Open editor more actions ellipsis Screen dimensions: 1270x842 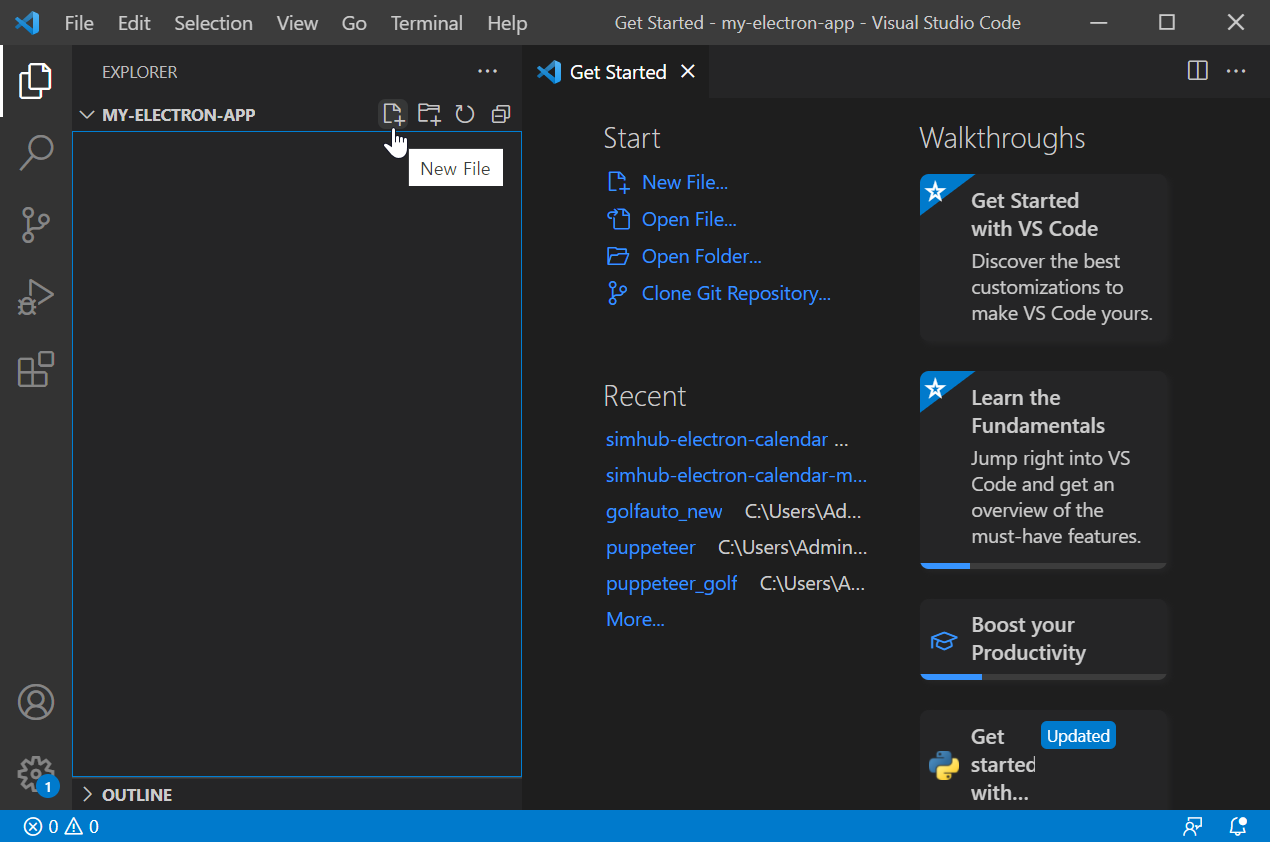pyautogui.click(x=1236, y=71)
